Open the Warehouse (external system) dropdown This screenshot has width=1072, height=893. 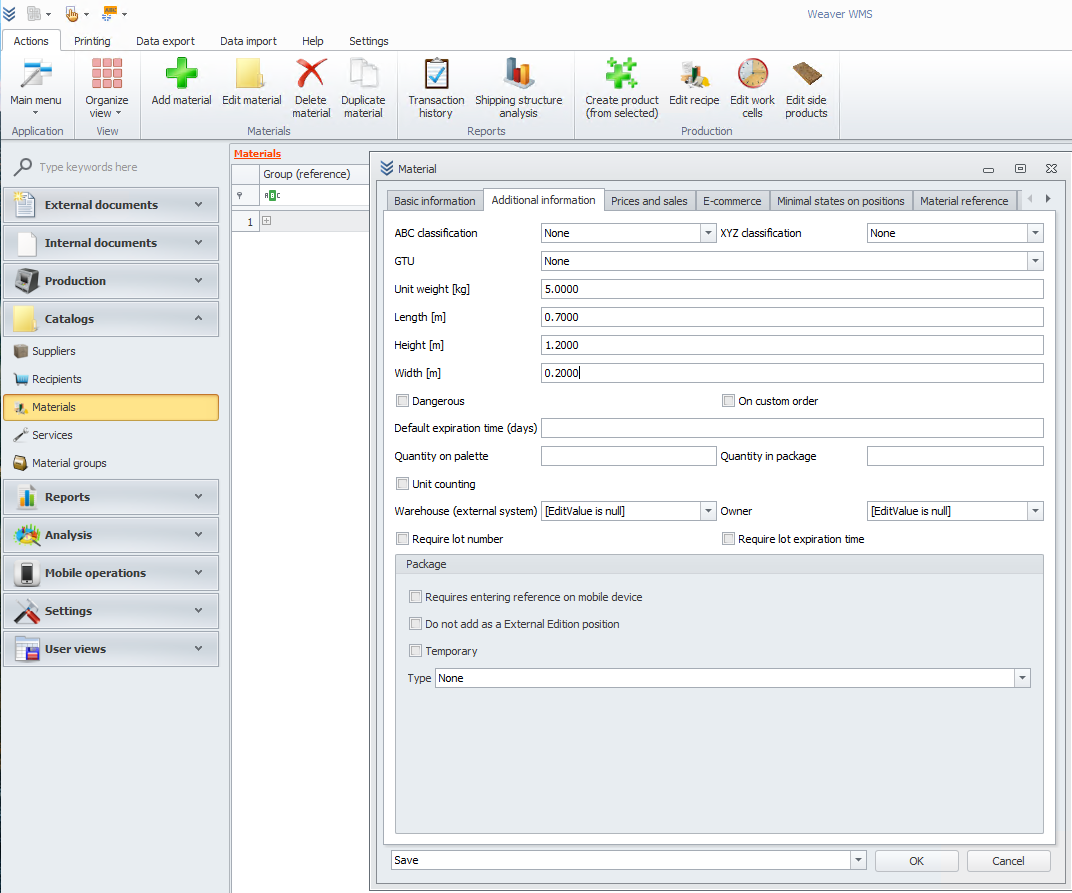click(708, 511)
